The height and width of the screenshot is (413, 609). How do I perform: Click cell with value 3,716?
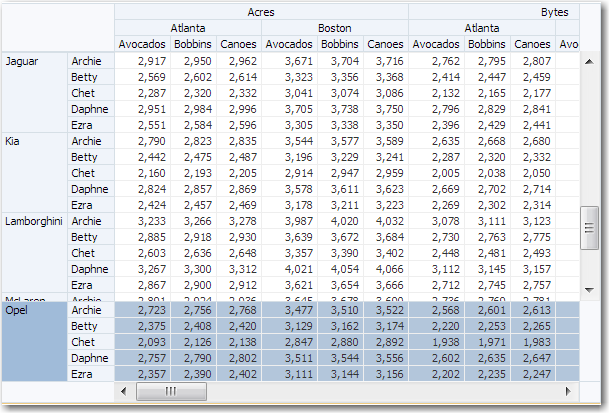click(386, 61)
